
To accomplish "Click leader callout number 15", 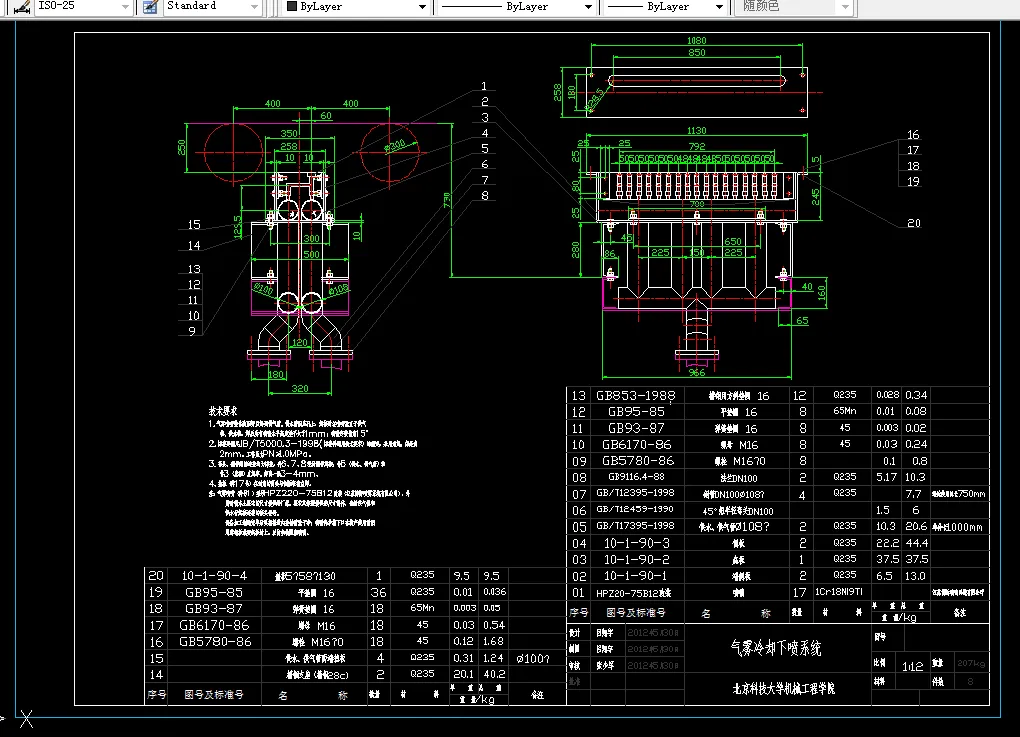I will pyautogui.click(x=194, y=224).
